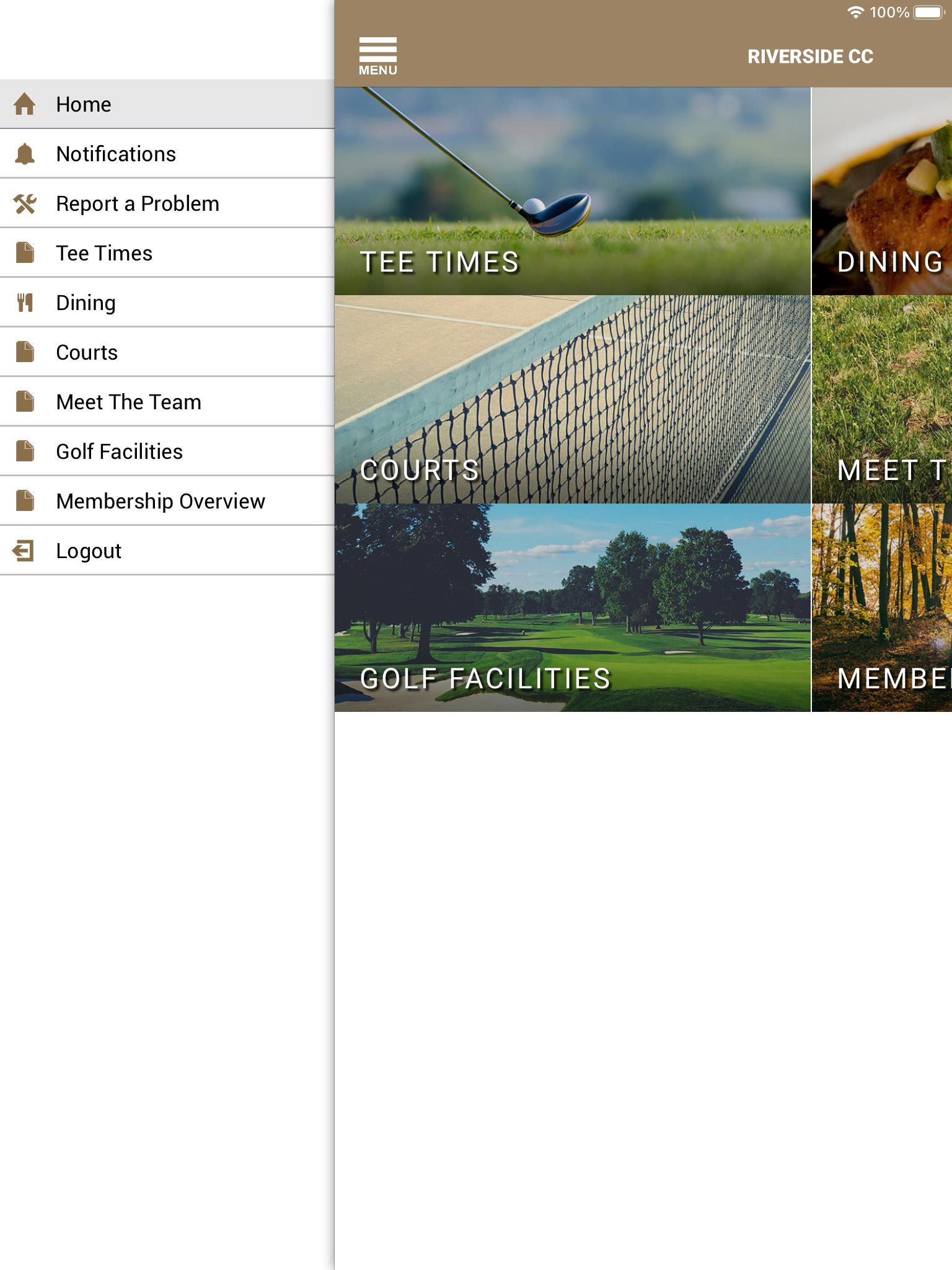The image size is (952, 1270).
Task: Open Notifications from the side menu
Action: pyautogui.click(x=167, y=154)
